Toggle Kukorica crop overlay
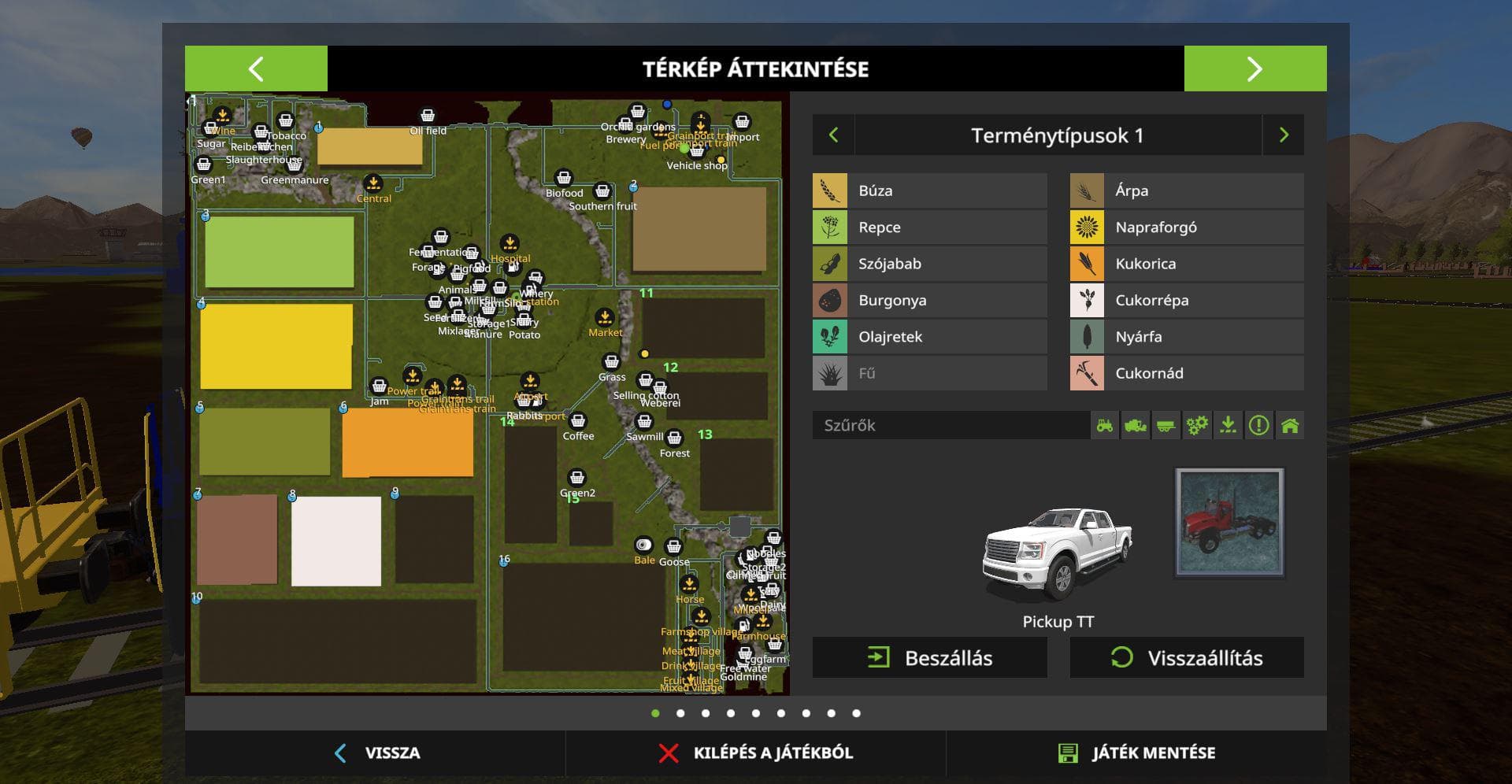This screenshot has height=784, width=1512. pyautogui.click(x=1187, y=264)
